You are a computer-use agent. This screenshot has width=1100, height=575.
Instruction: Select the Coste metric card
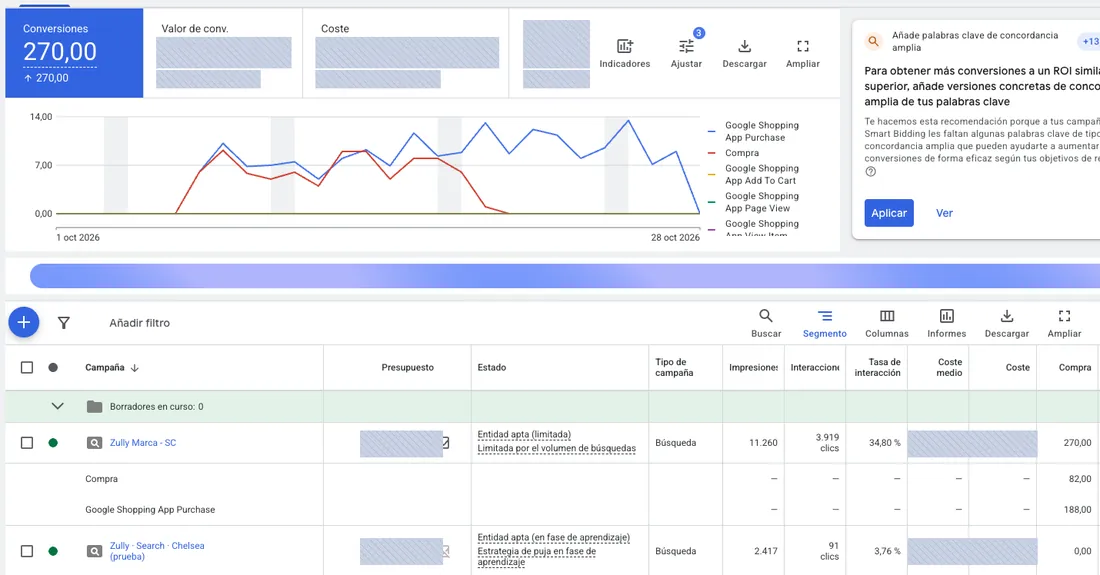tap(406, 53)
